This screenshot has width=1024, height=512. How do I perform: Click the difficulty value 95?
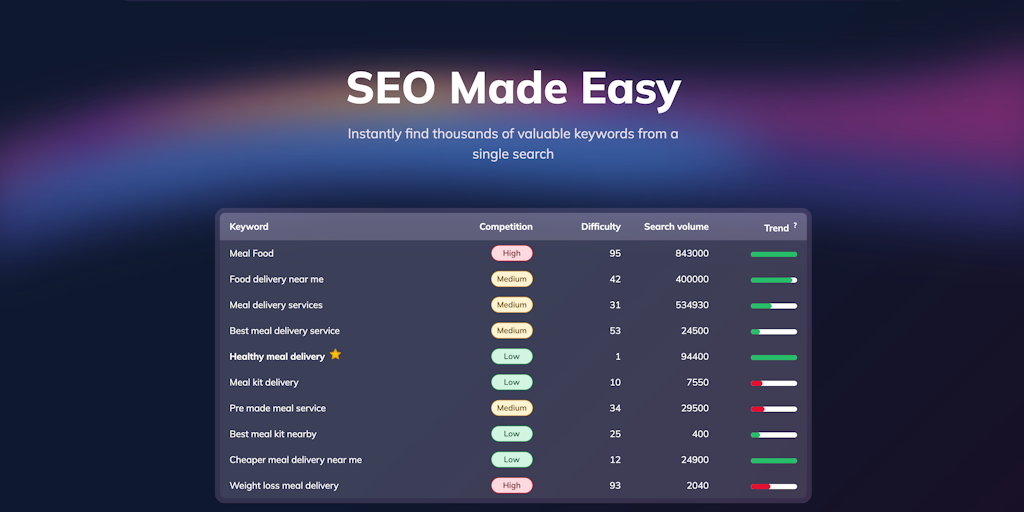click(x=615, y=253)
